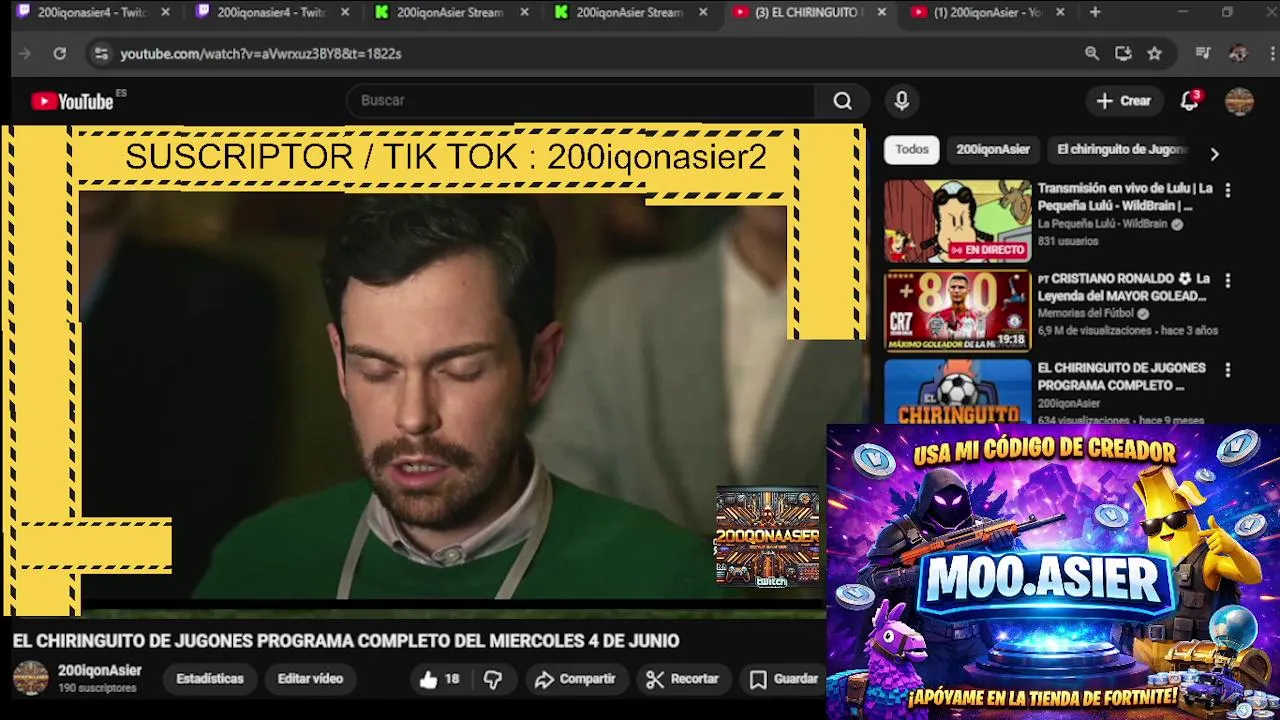Open the Chrome profile avatar in the toolbar

tap(1238, 54)
